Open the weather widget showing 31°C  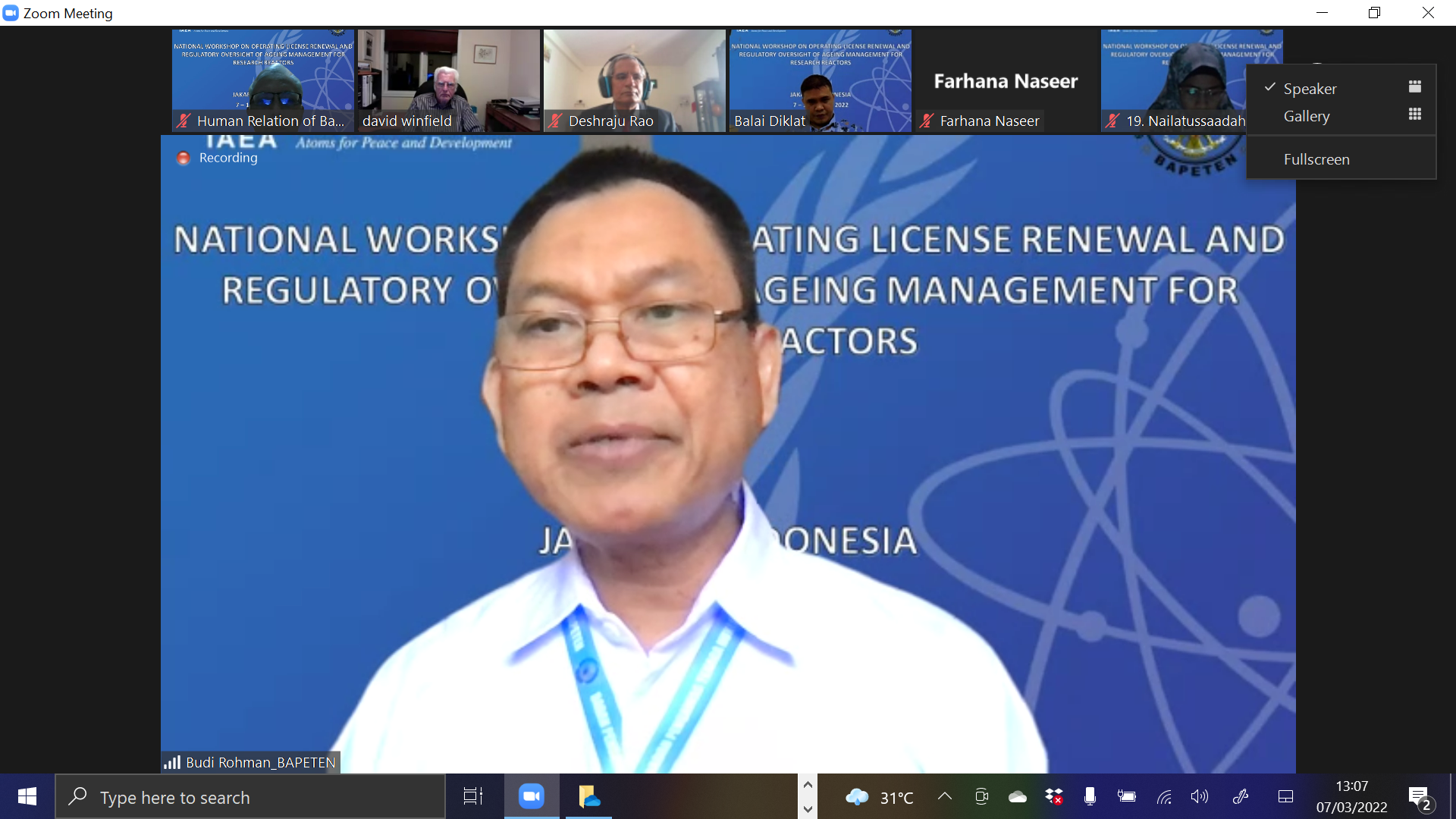point(880,797)
